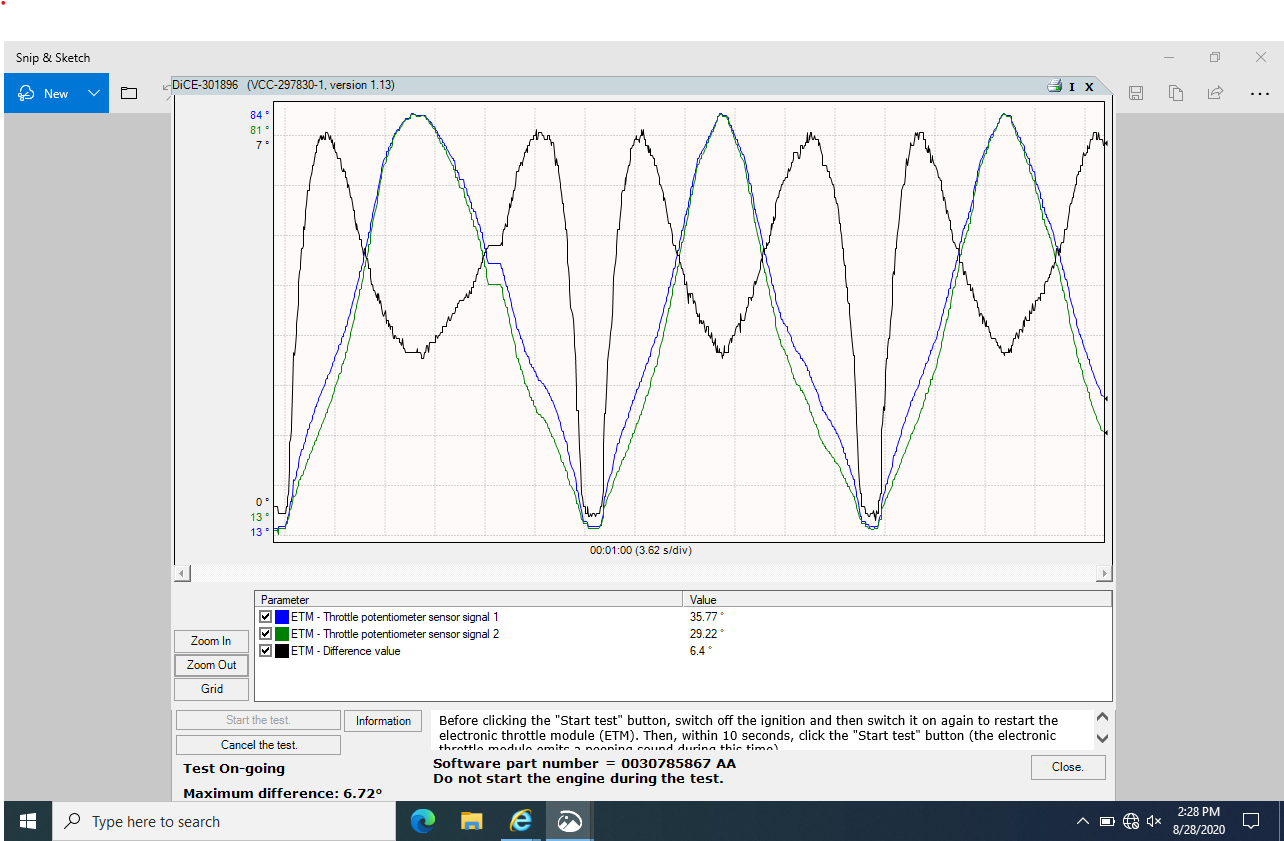Toggle the ETM Difference value checkbox
Viewport: 1284px width, 841px height.
coord(266,651)
